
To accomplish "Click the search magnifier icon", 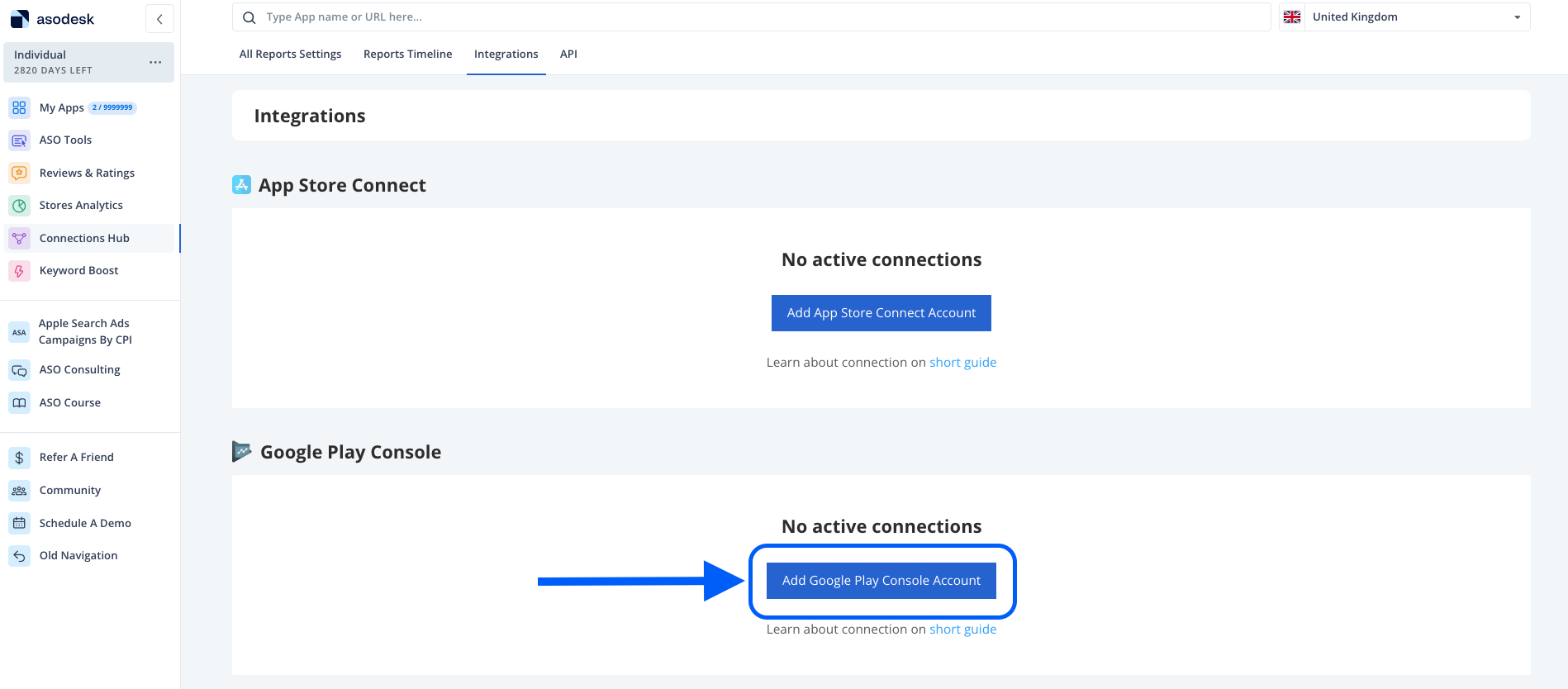I will coord(249,17).
